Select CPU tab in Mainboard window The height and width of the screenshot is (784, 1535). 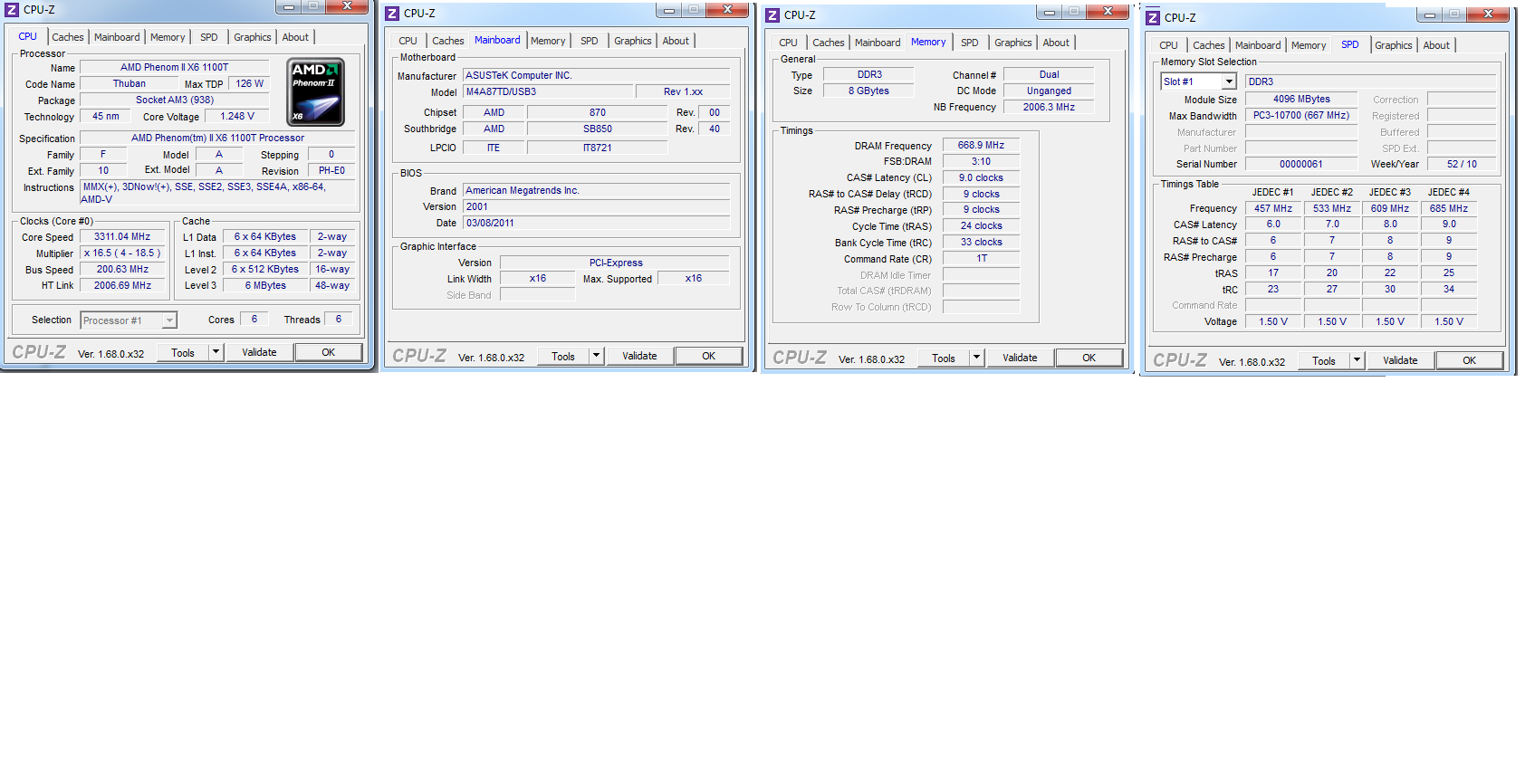pyautogui.click(x=408, y=41)
